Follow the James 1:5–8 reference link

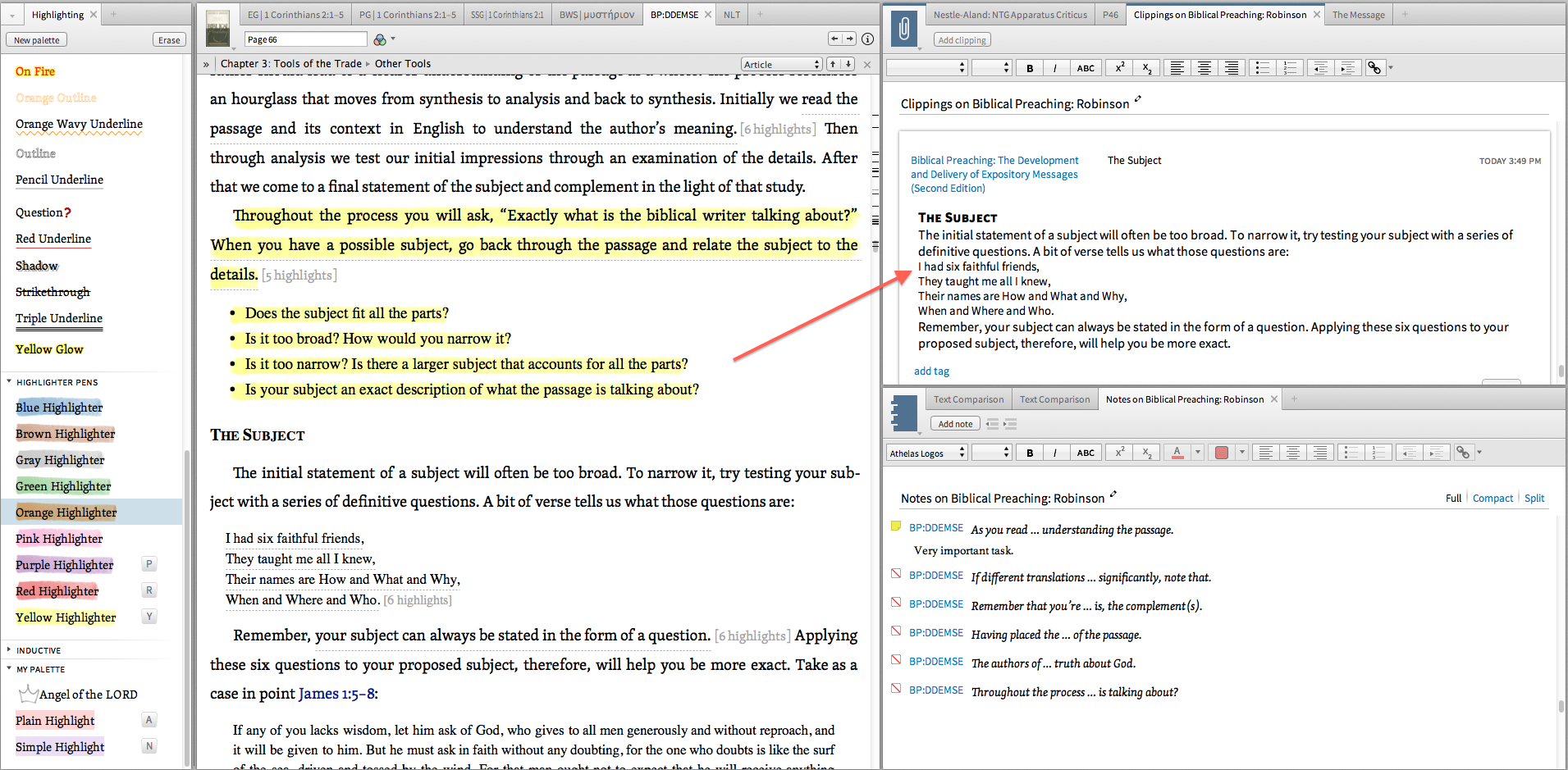tap(336, 694)
